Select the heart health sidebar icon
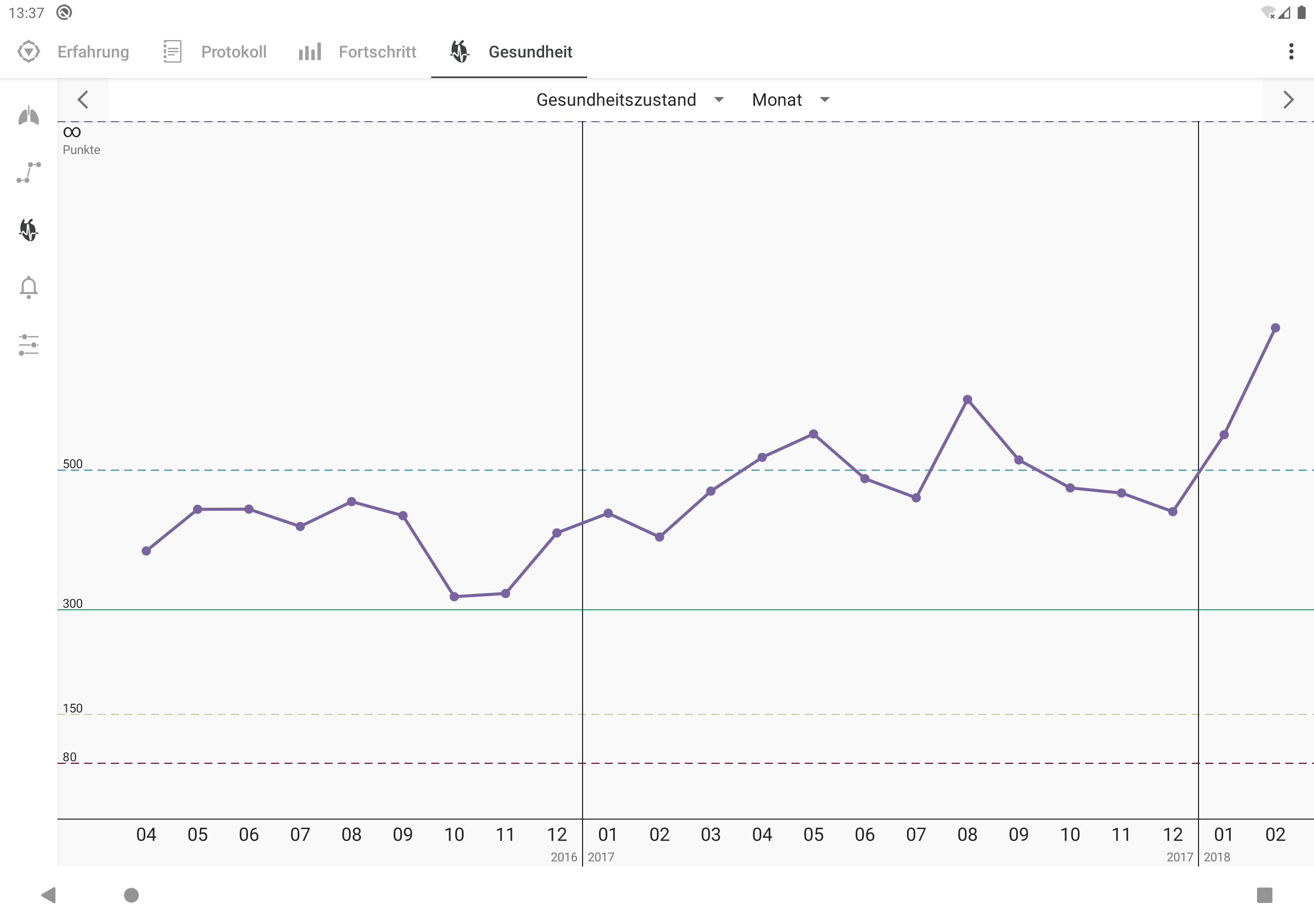Screen dimensions: 1314x924 [29, 229]
